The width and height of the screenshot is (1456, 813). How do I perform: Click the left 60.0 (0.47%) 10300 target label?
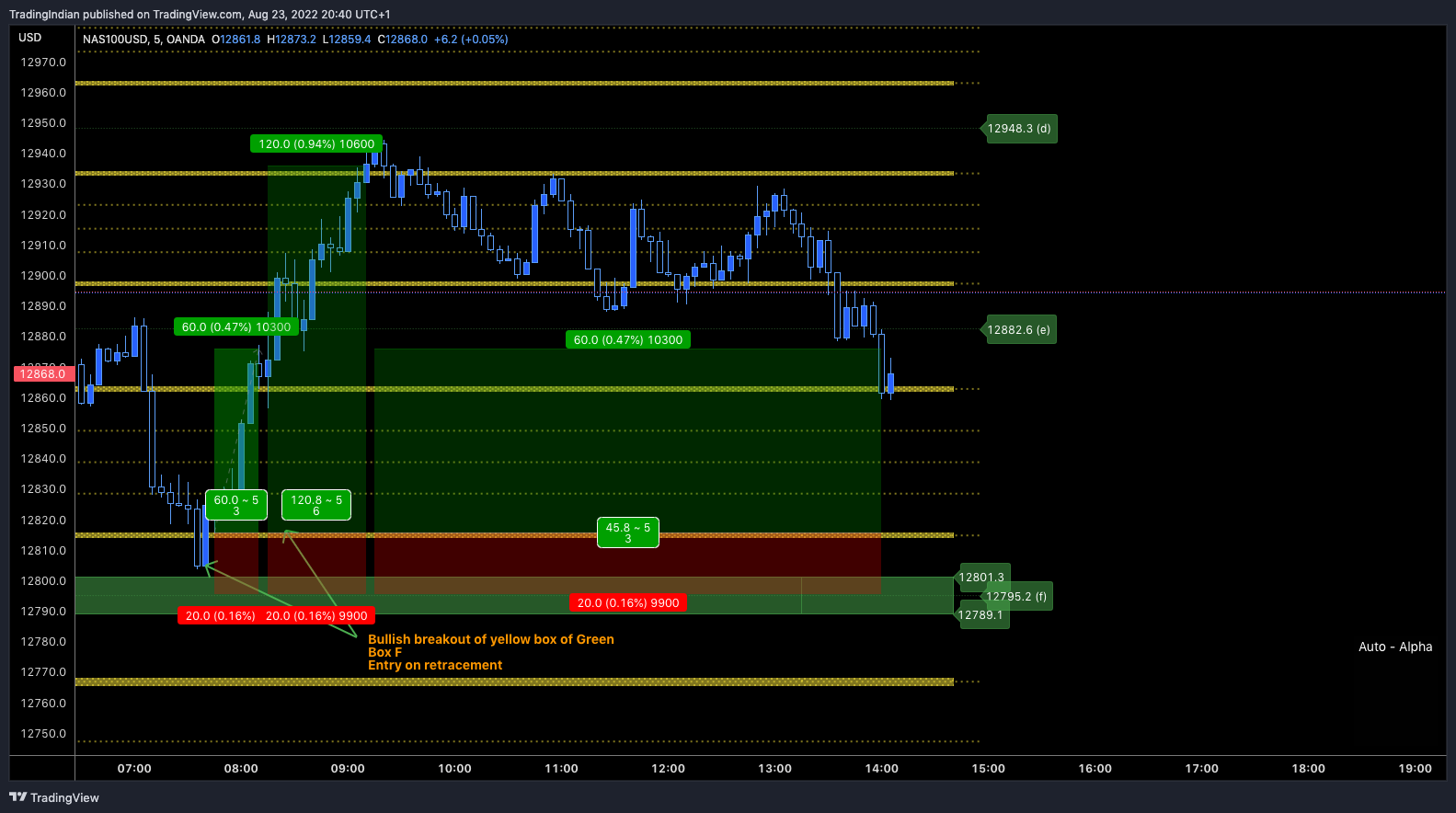236,327
